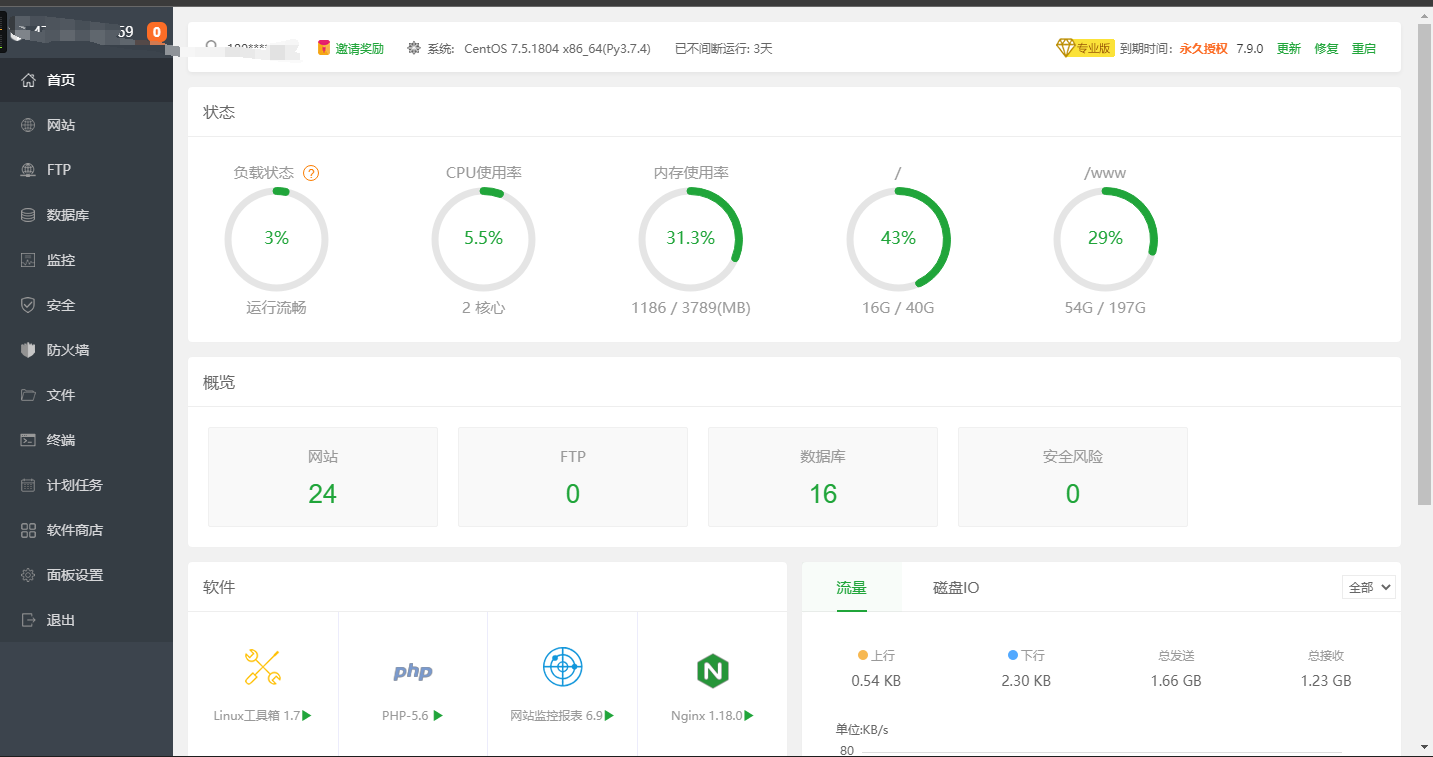
Task: Open the 安全风险 overview card
Action: [x=1073, y=477]
